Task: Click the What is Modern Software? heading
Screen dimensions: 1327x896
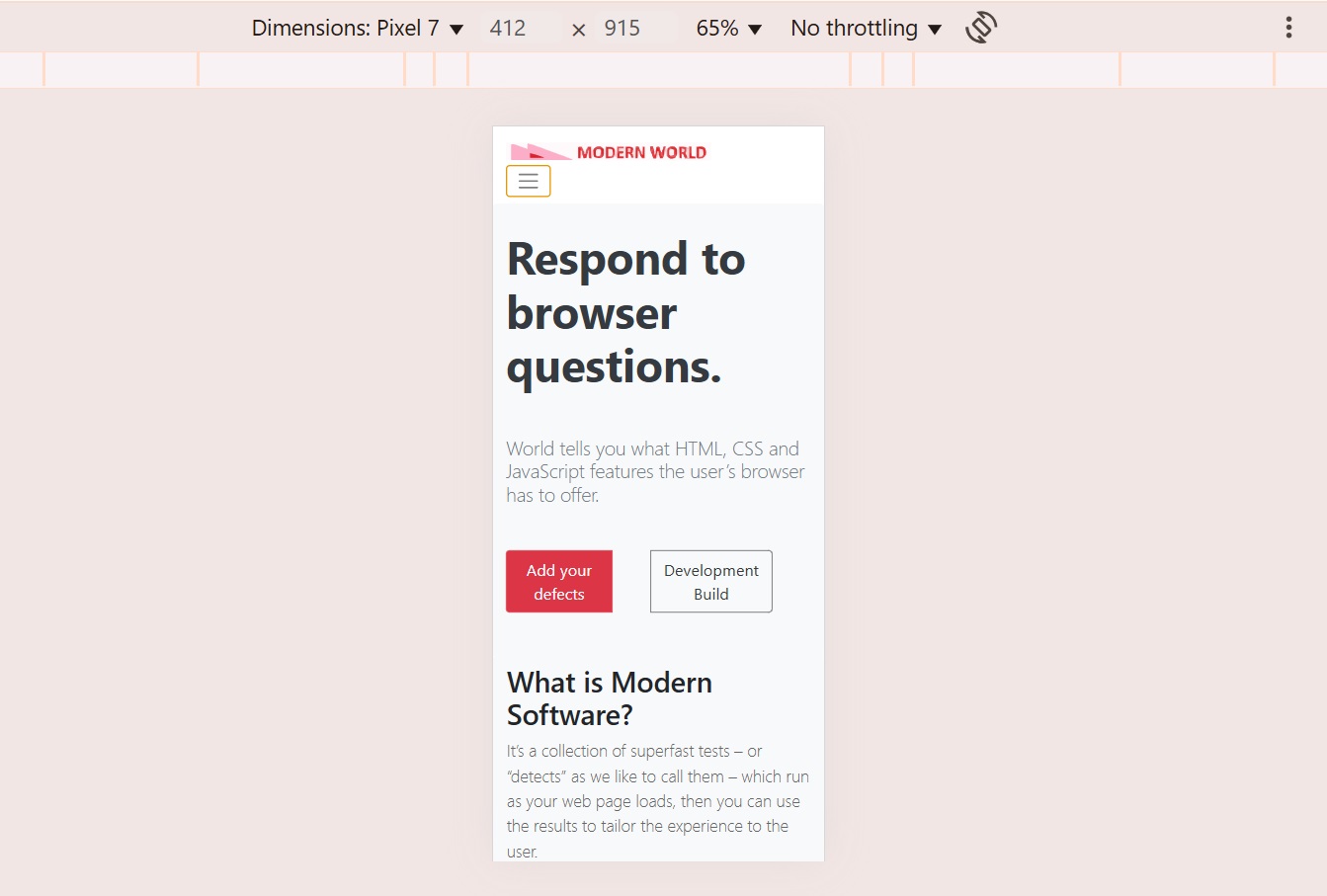Action: click(609, 698)
